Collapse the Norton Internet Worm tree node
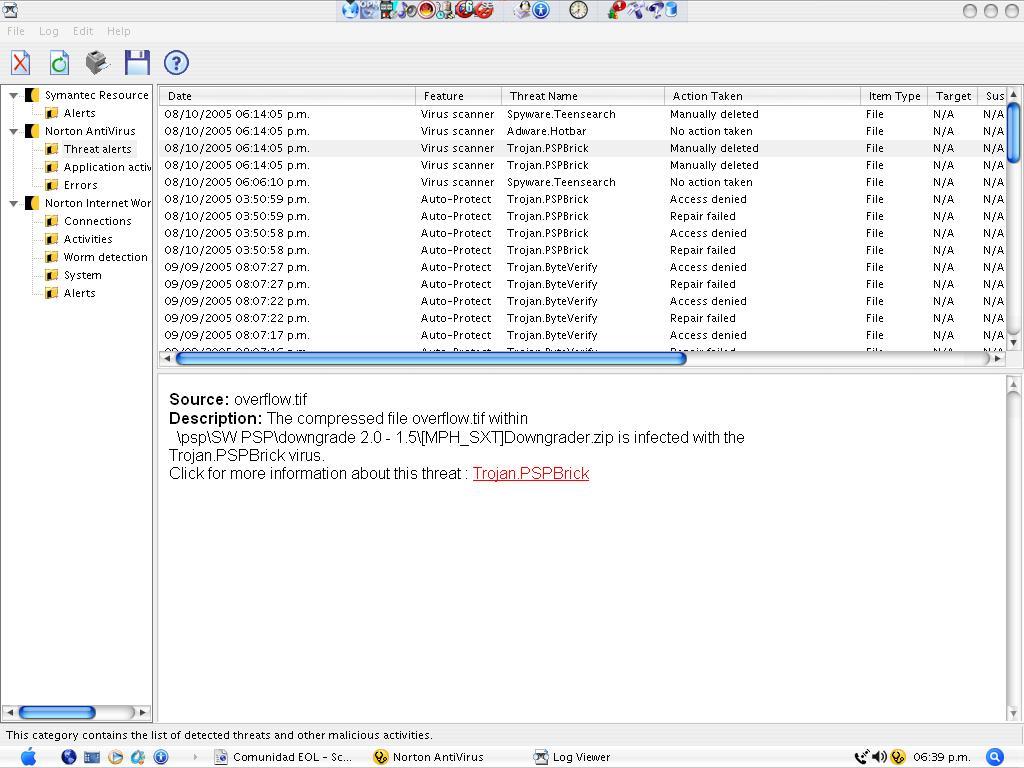The width and height of the screenshot is (1024, 768). 13,203
